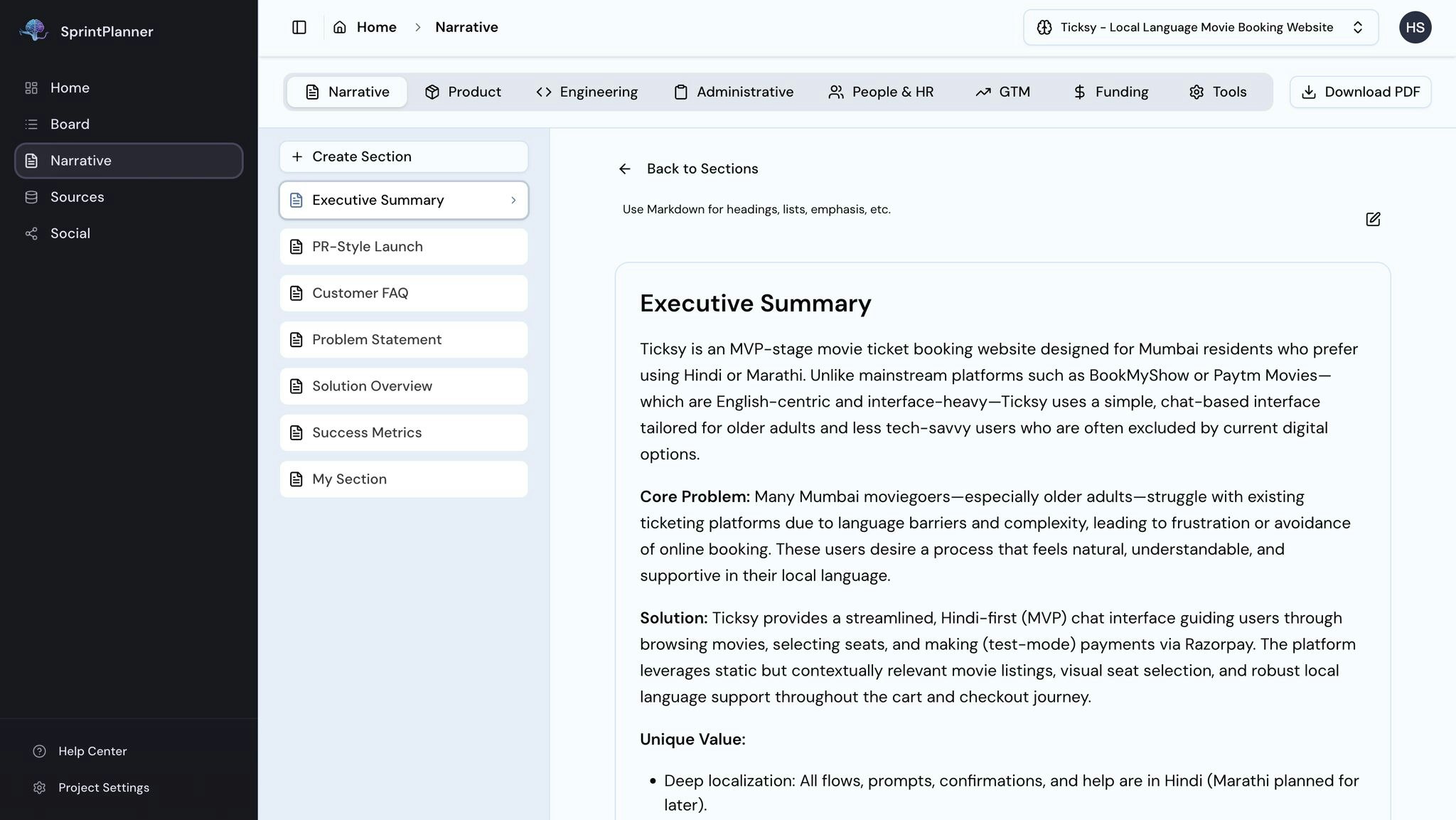Viewport: 1456px width, 820px height.
Task: Switch to the People & HR tab
Action: coord(882,92)
